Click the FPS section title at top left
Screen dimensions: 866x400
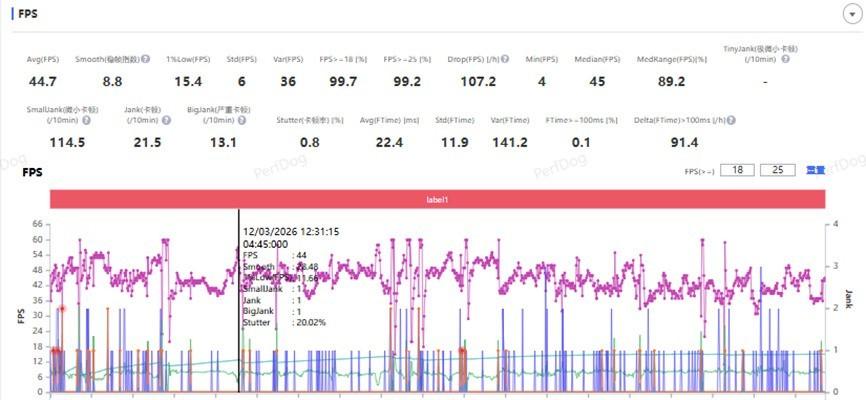(26, 15)
